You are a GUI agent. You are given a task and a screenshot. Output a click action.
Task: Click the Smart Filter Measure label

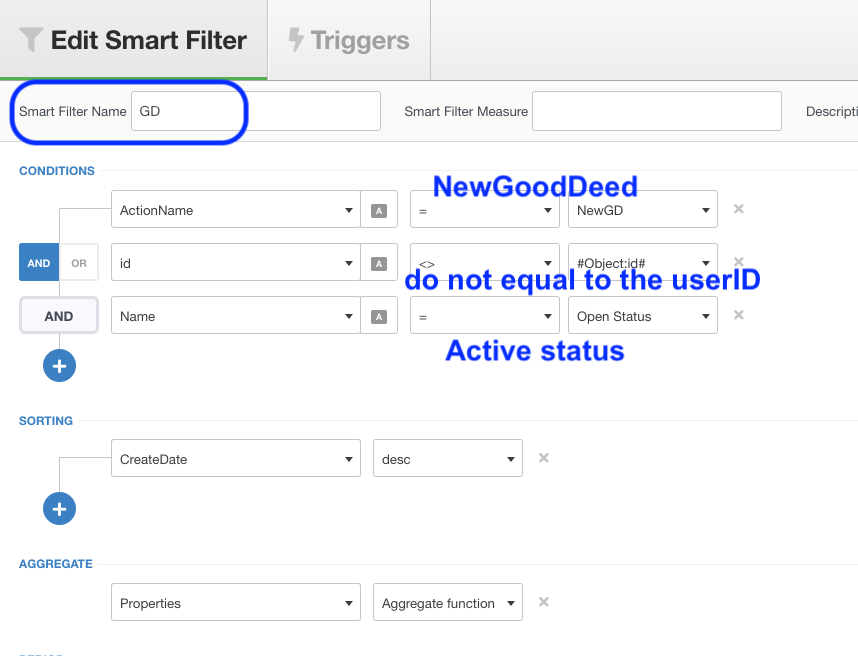coord(466,111)
